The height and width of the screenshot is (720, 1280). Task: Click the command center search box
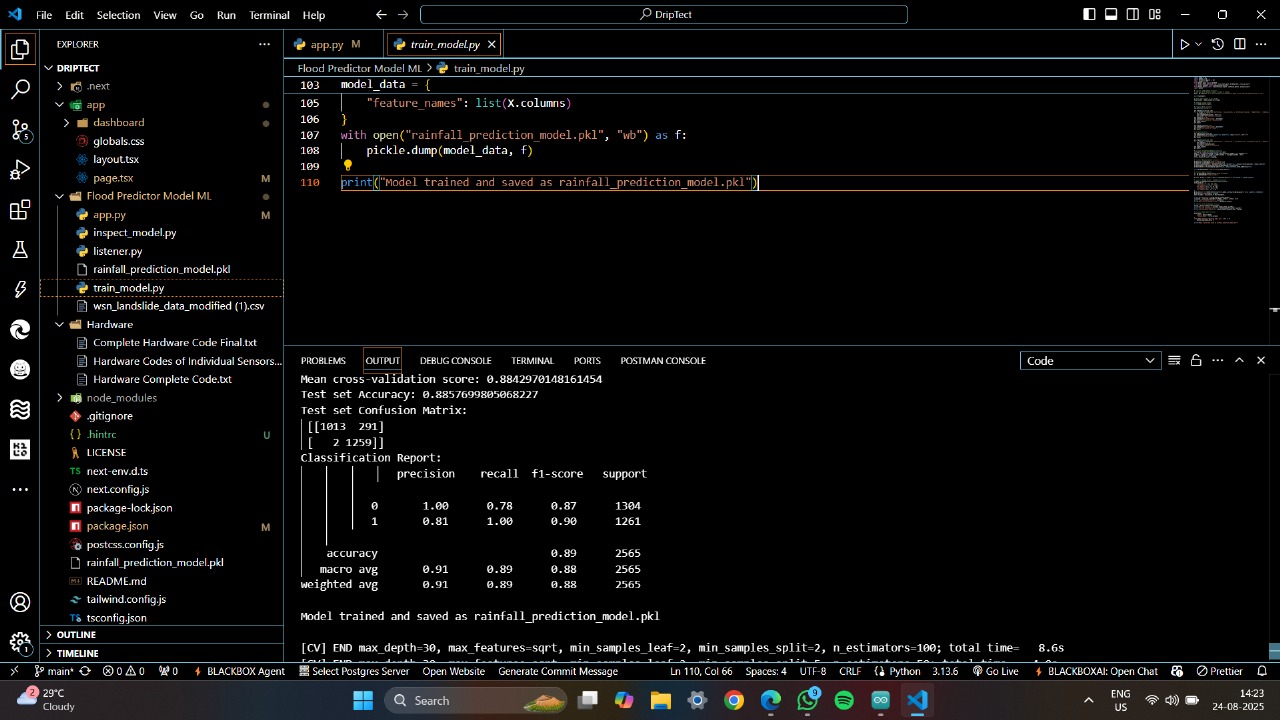[x=664, y=15]
